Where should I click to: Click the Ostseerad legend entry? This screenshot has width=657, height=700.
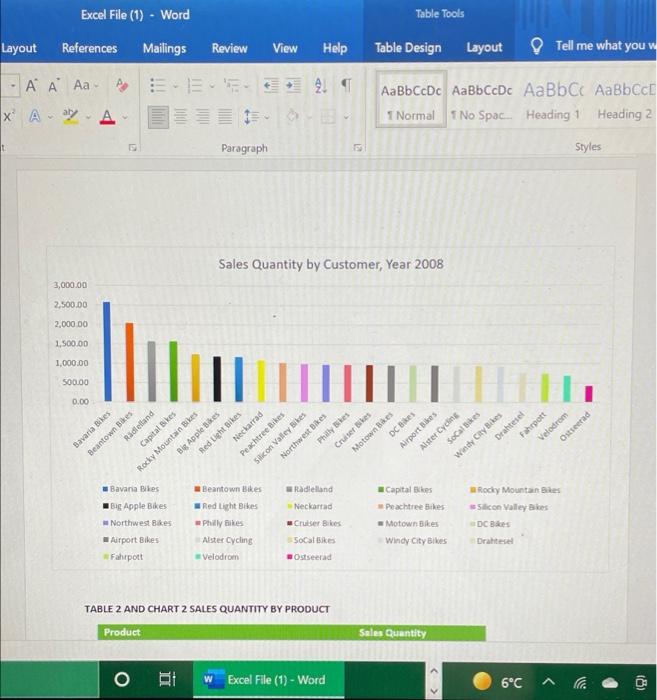point(309,557)
